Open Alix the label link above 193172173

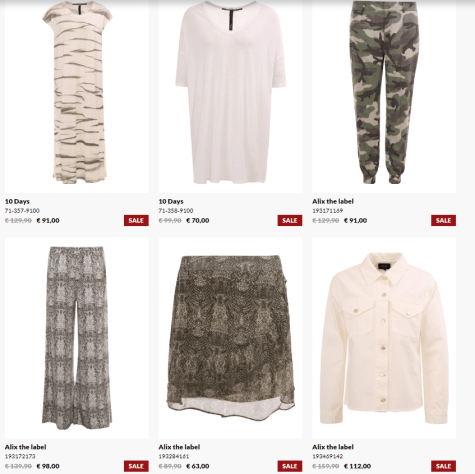click(25, 447)
